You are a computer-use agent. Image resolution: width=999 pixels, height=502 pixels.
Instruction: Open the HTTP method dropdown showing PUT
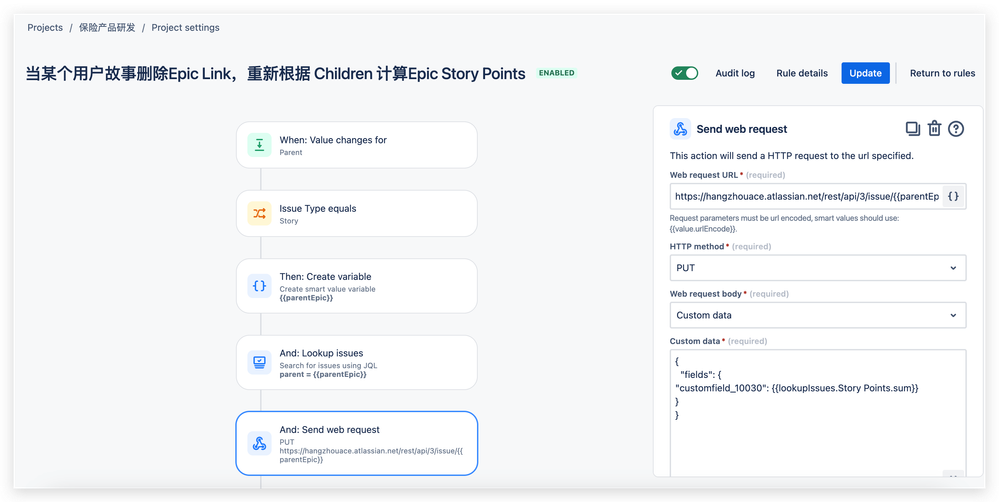pyautogui.click(x=818, y=268)
